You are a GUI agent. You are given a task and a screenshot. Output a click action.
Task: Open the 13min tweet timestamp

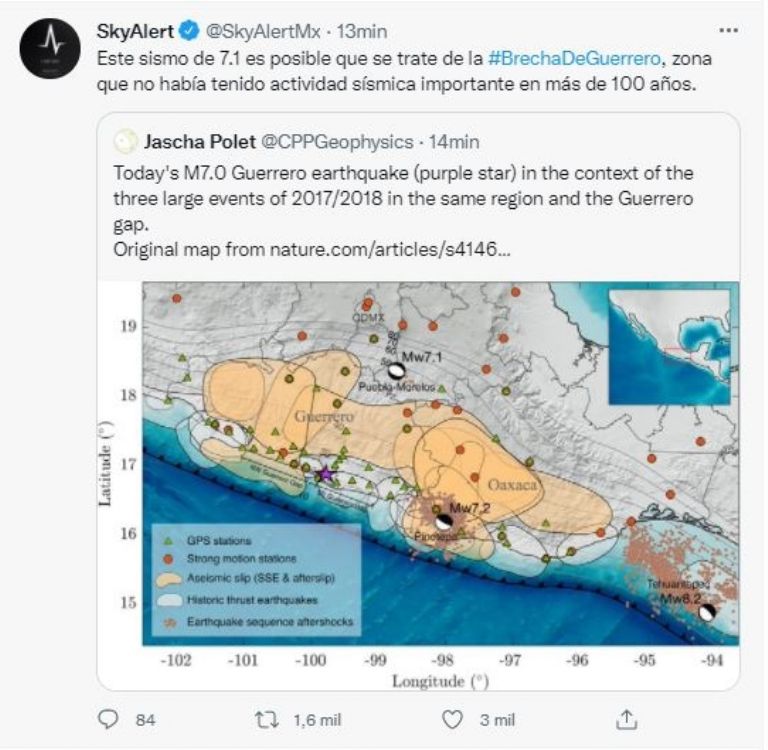pyautogui.click(x=362, y=31)
